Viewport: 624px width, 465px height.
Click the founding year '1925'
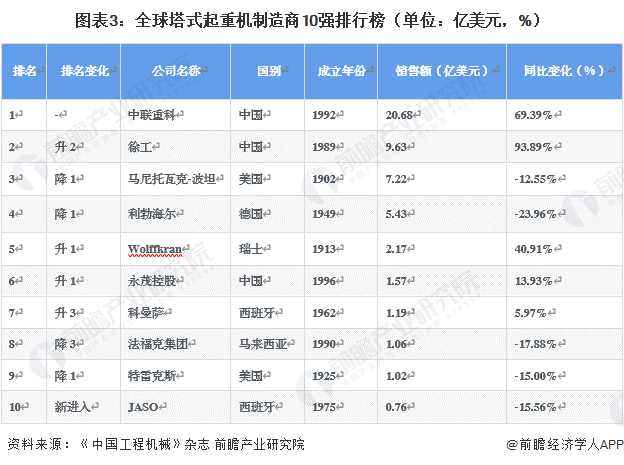click(x=324, y=376)
